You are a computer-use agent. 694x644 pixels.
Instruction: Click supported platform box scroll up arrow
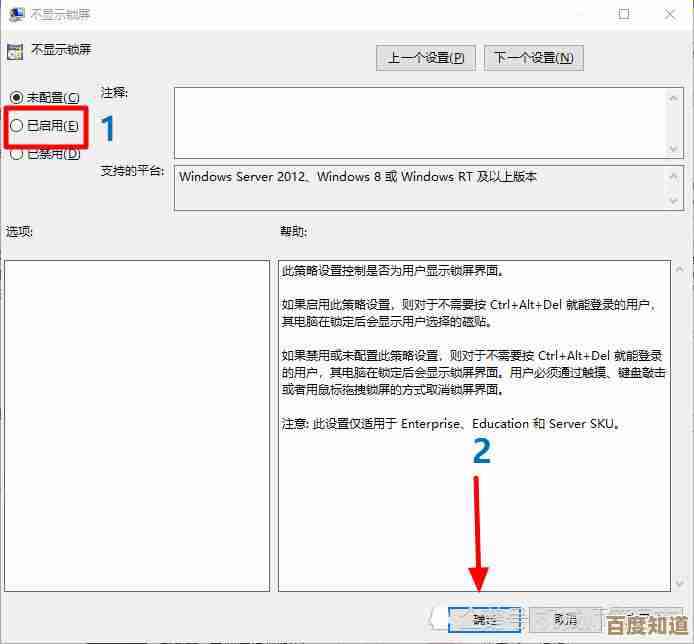(674, 176)
